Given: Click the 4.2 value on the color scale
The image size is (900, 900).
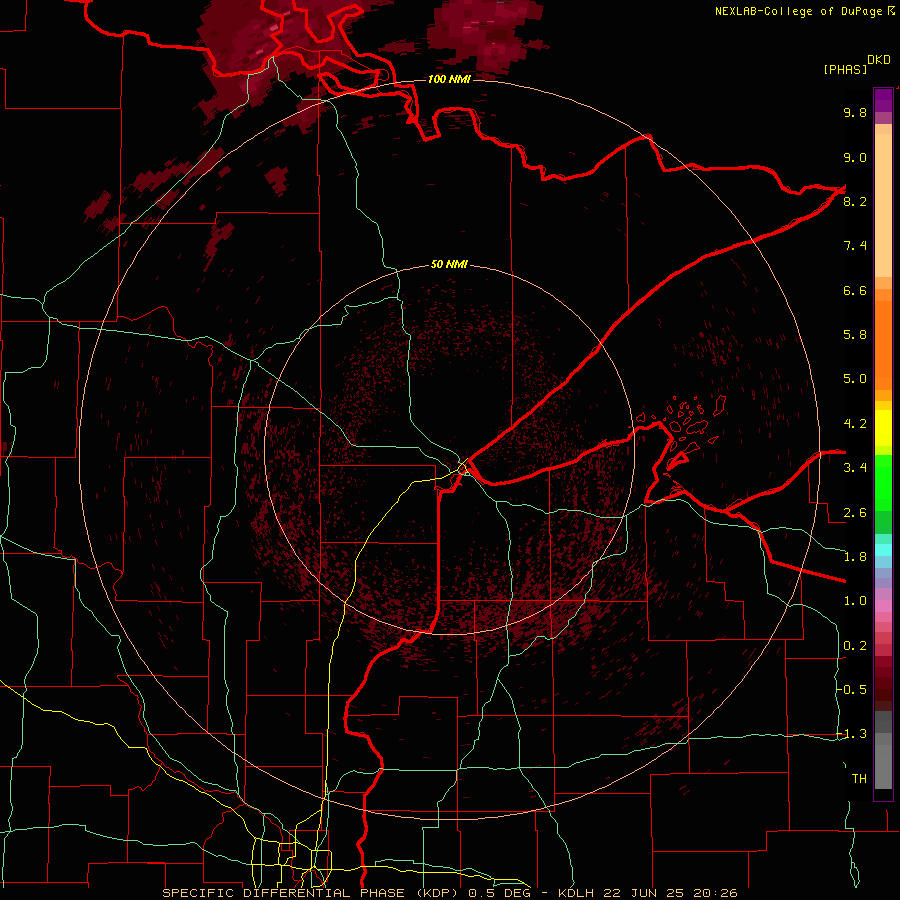Looking at the screenshot, I should pos(855,424).
